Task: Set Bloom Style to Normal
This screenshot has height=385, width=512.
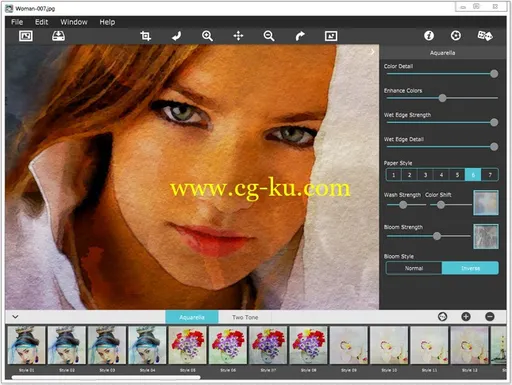Action: tap(414, 268)
